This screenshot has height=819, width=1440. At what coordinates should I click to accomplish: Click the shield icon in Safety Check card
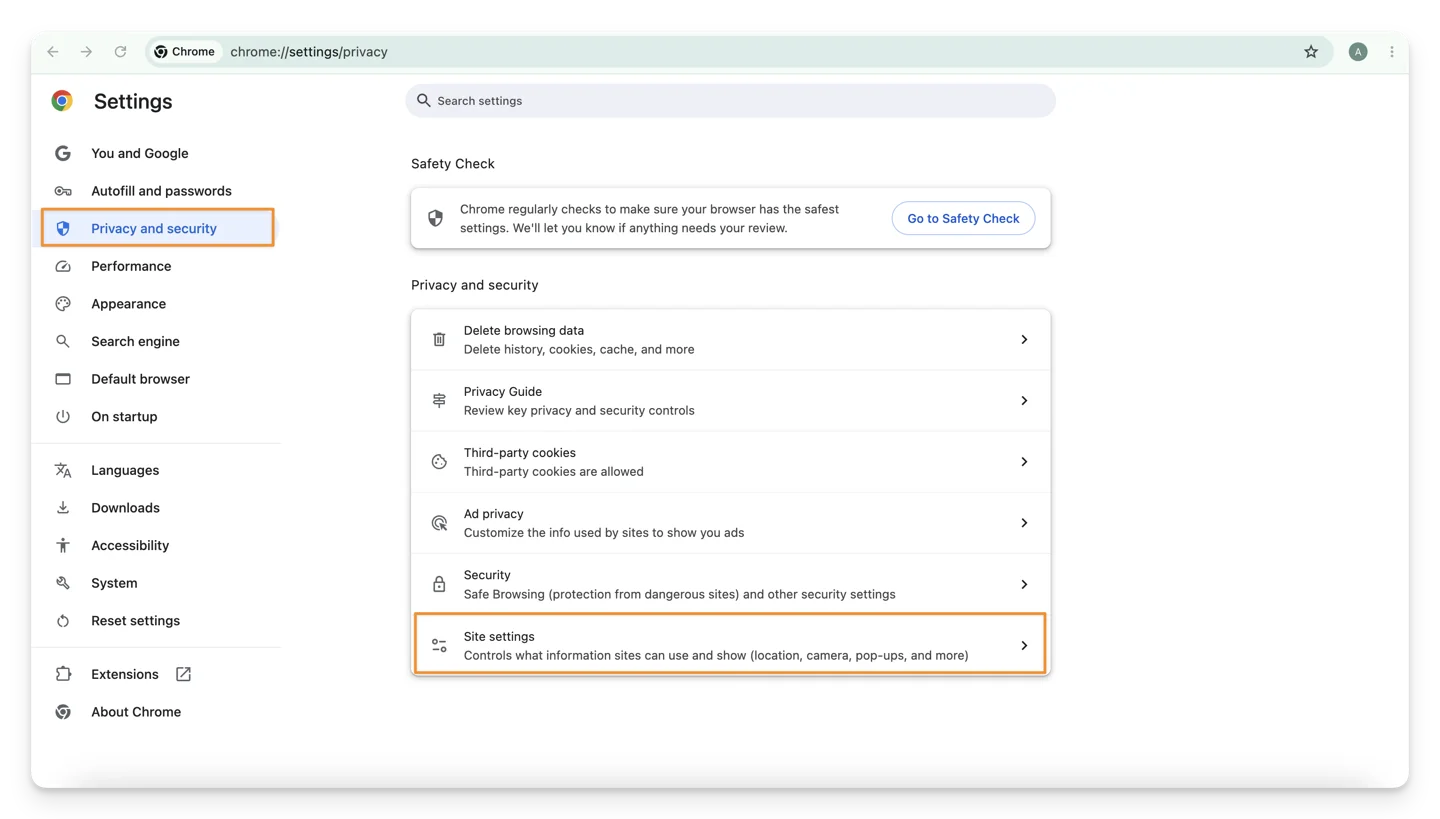[x=435, y=218]
